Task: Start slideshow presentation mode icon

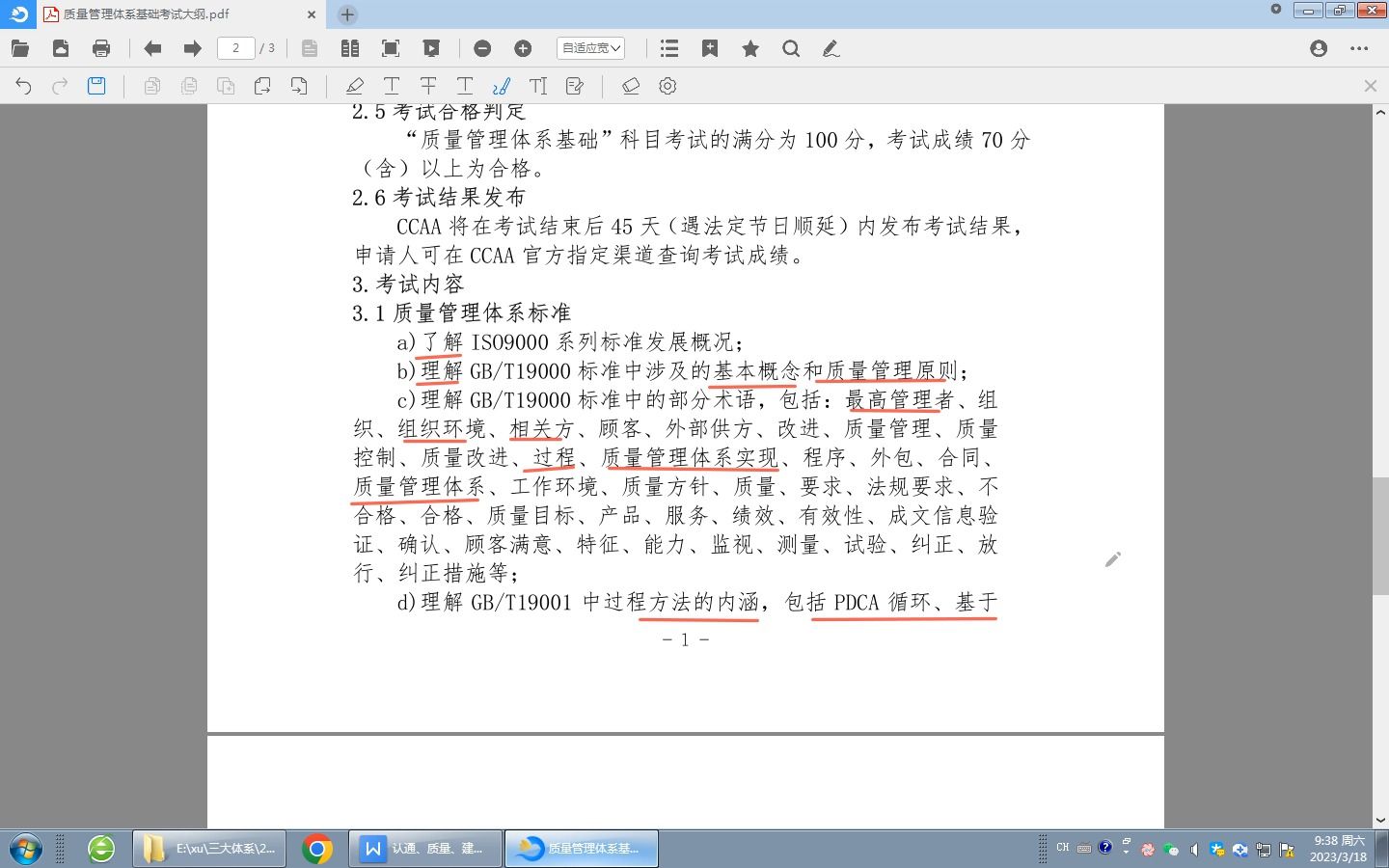Action: coord(431,48)
